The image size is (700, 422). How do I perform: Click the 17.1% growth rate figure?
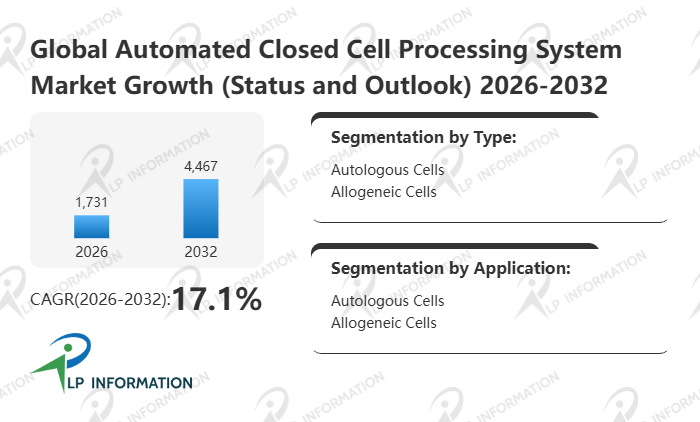217,298
